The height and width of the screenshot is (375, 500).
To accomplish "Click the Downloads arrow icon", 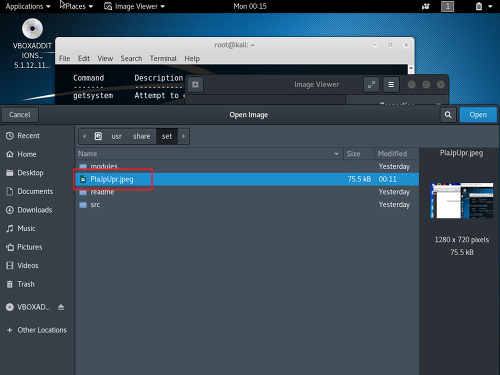I will [10, 210].
